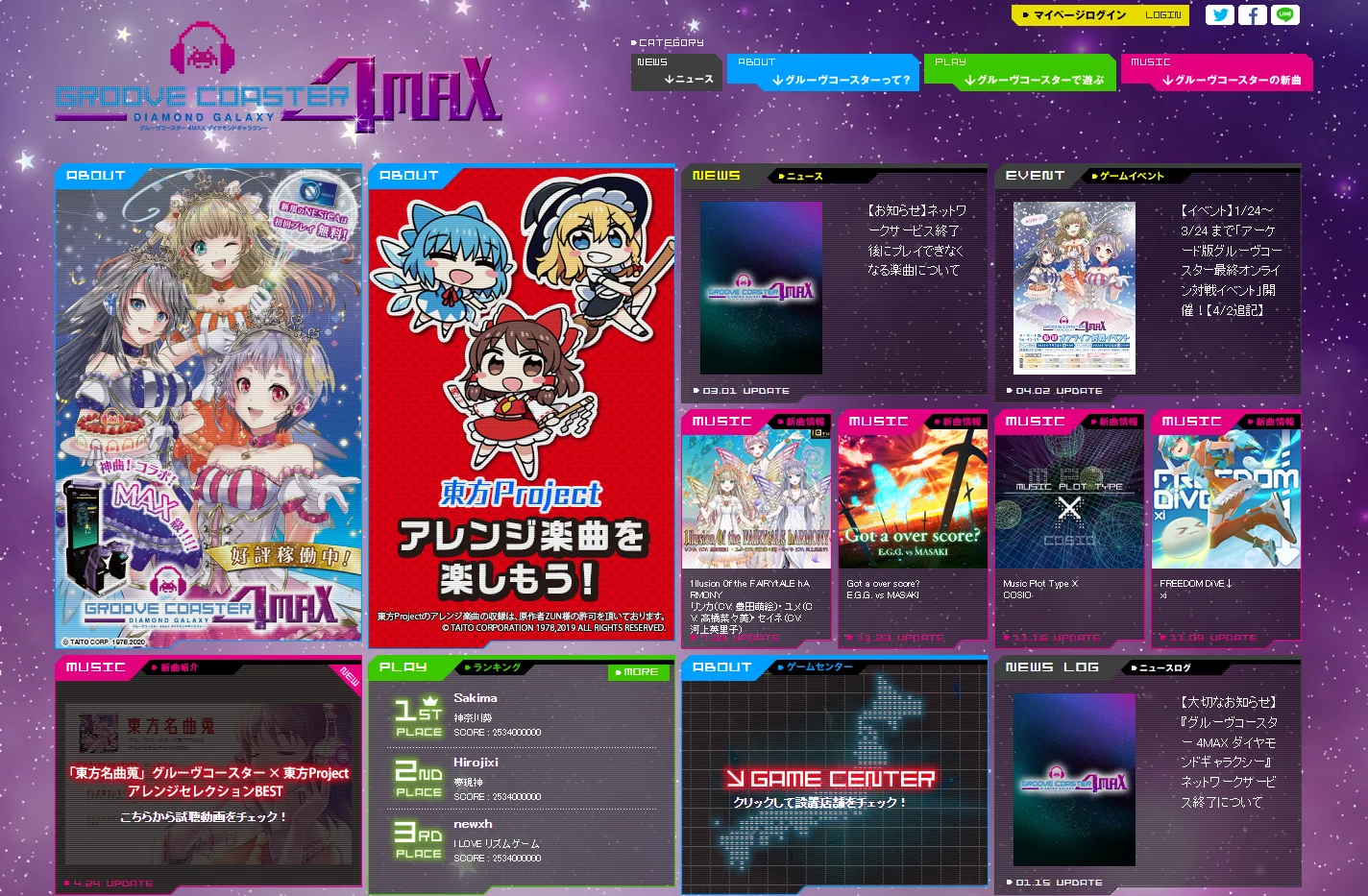The image size is (1368, 896).
Task: Click the MORE button in ranking panel
Action: coord(638,672)
